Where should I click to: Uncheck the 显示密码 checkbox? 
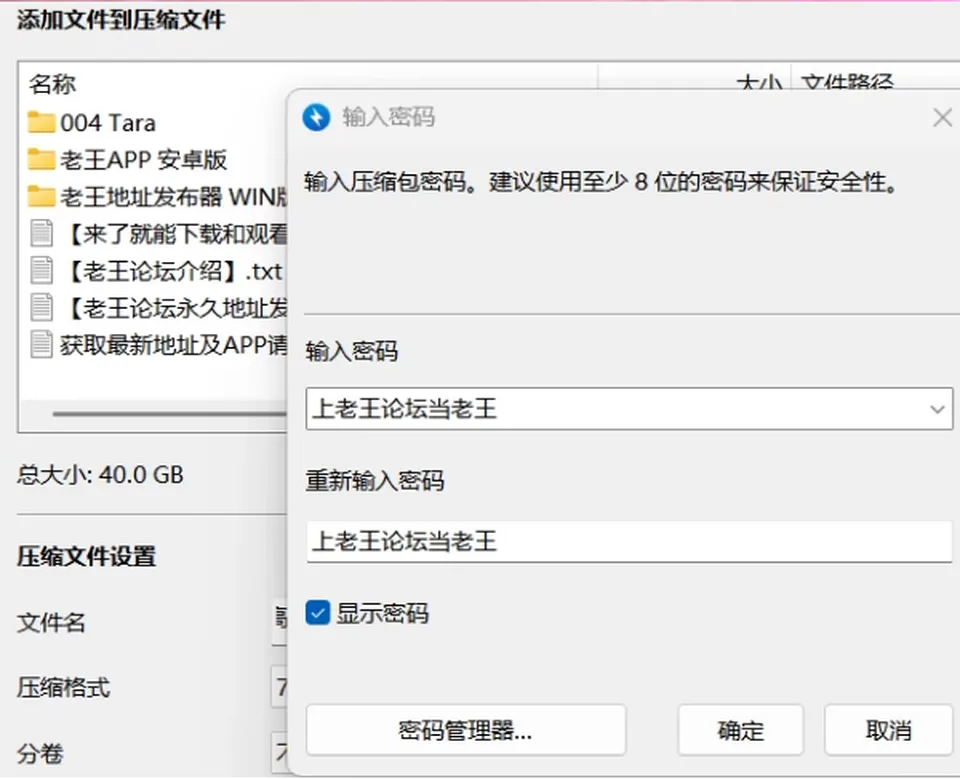coord(318,613)
